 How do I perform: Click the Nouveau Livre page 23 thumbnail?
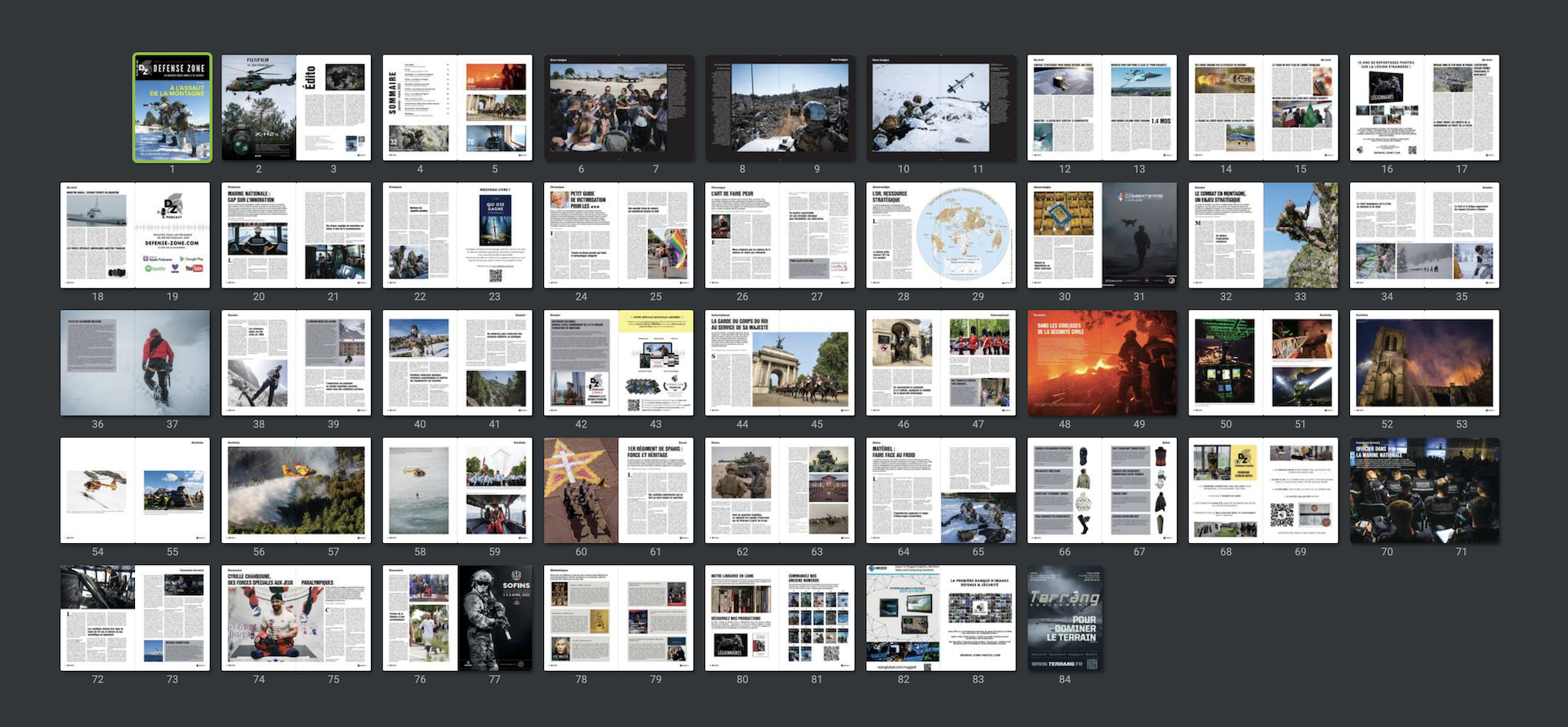(x=494, y=235)
